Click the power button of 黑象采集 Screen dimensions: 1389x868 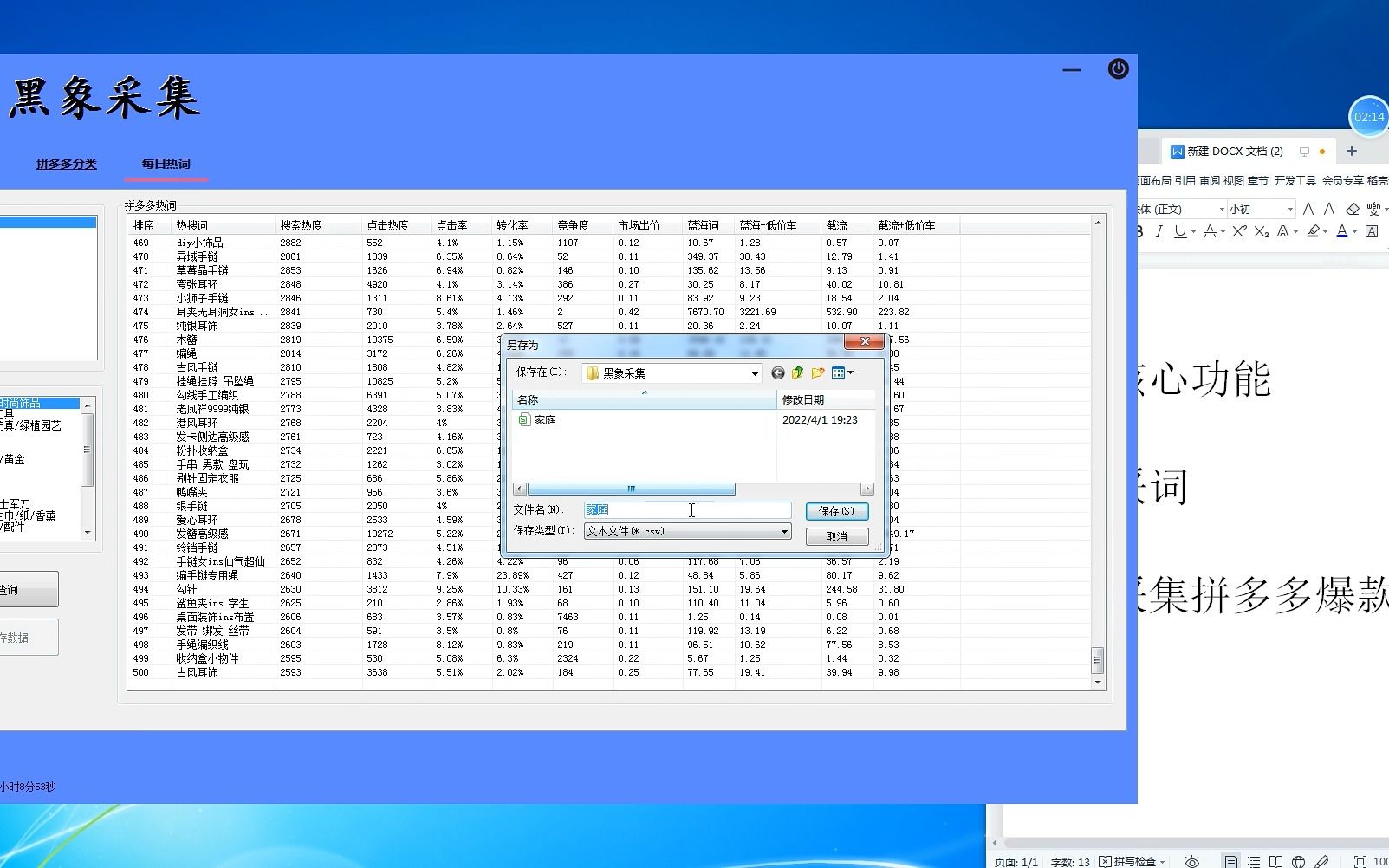coord(1118,68)
